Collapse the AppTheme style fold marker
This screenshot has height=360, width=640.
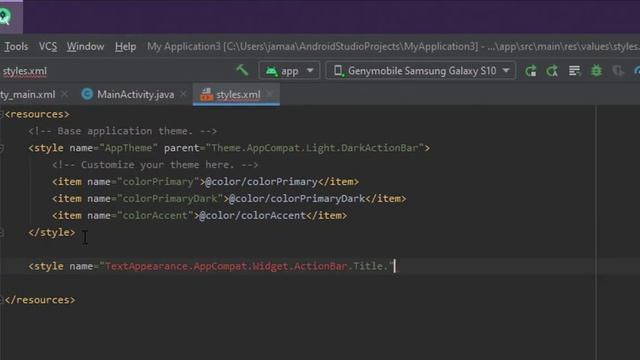(2, 148)
